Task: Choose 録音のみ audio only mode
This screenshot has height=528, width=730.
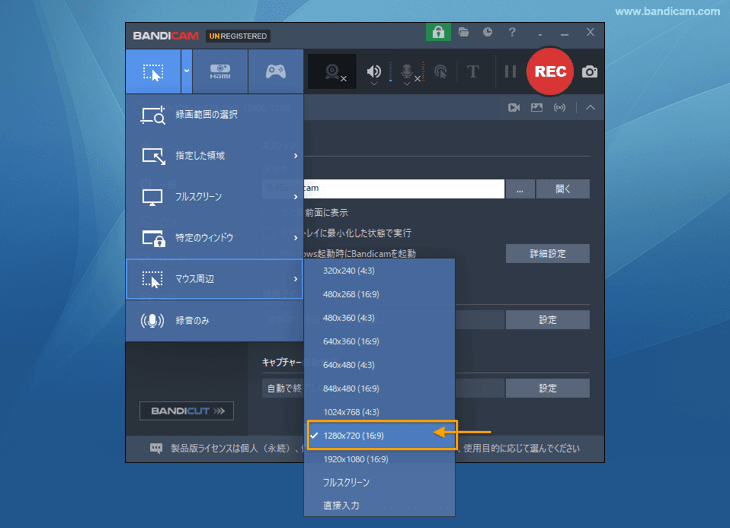Action: (x=214, y=320)
